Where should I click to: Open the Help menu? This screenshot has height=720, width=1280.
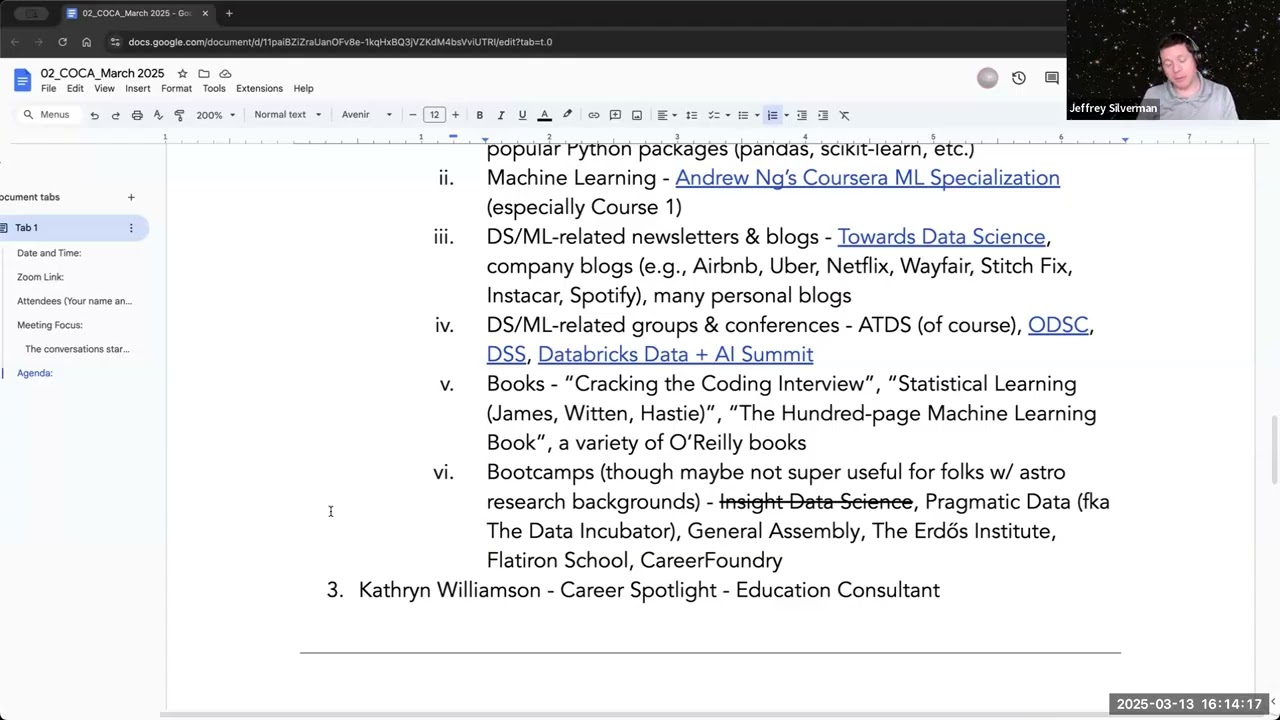click(303, 88)
